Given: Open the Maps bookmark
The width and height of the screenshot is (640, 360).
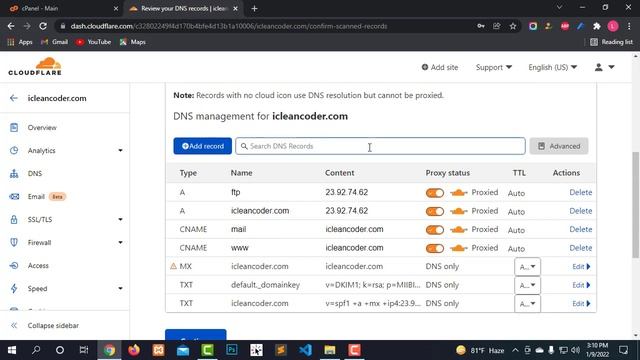Looking at the screenshot, I should pos(133,42).
